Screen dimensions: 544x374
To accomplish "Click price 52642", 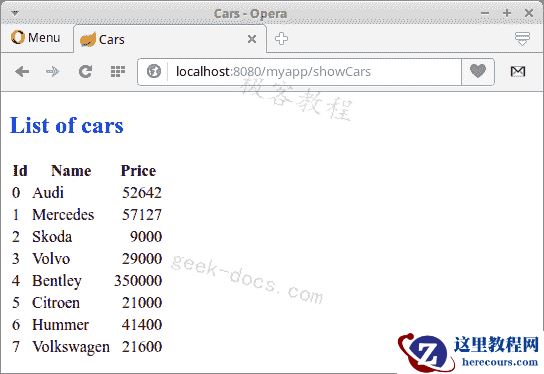I will point(142,193).
